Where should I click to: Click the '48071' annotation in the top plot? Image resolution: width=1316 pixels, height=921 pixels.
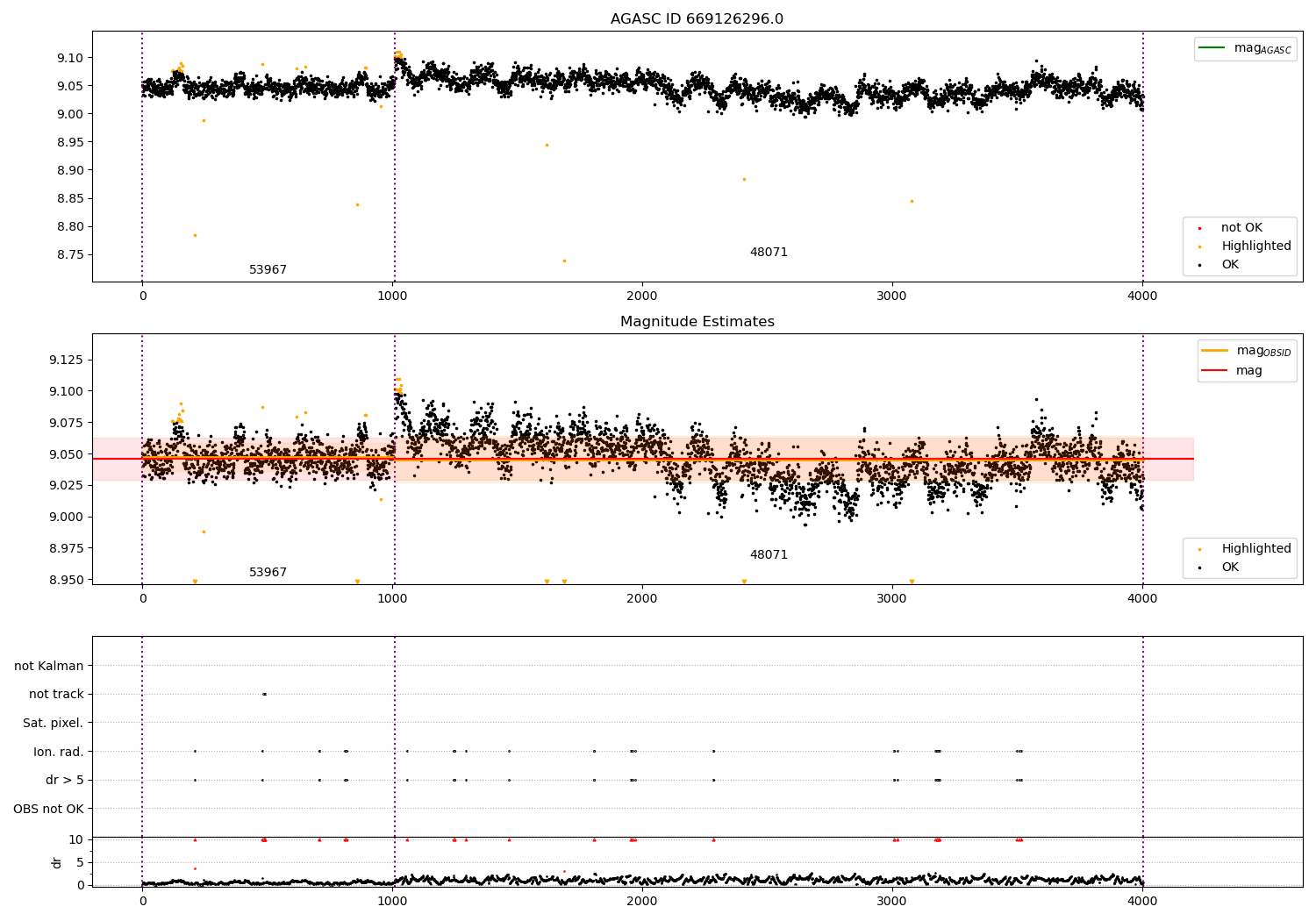click(x=769, y=253)
